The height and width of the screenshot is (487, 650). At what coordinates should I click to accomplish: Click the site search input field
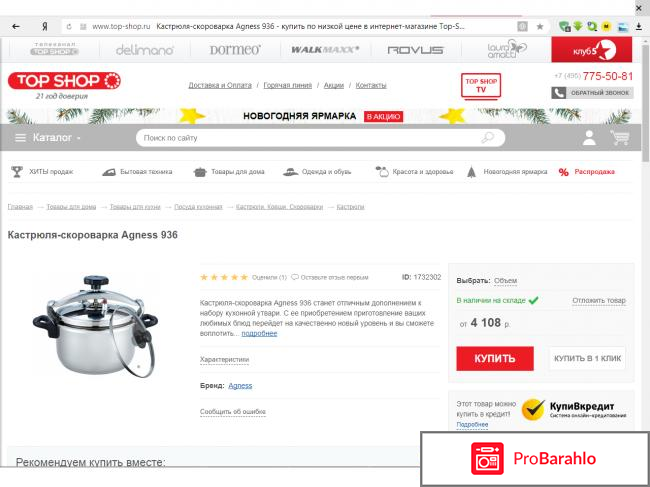pos(320,138)
